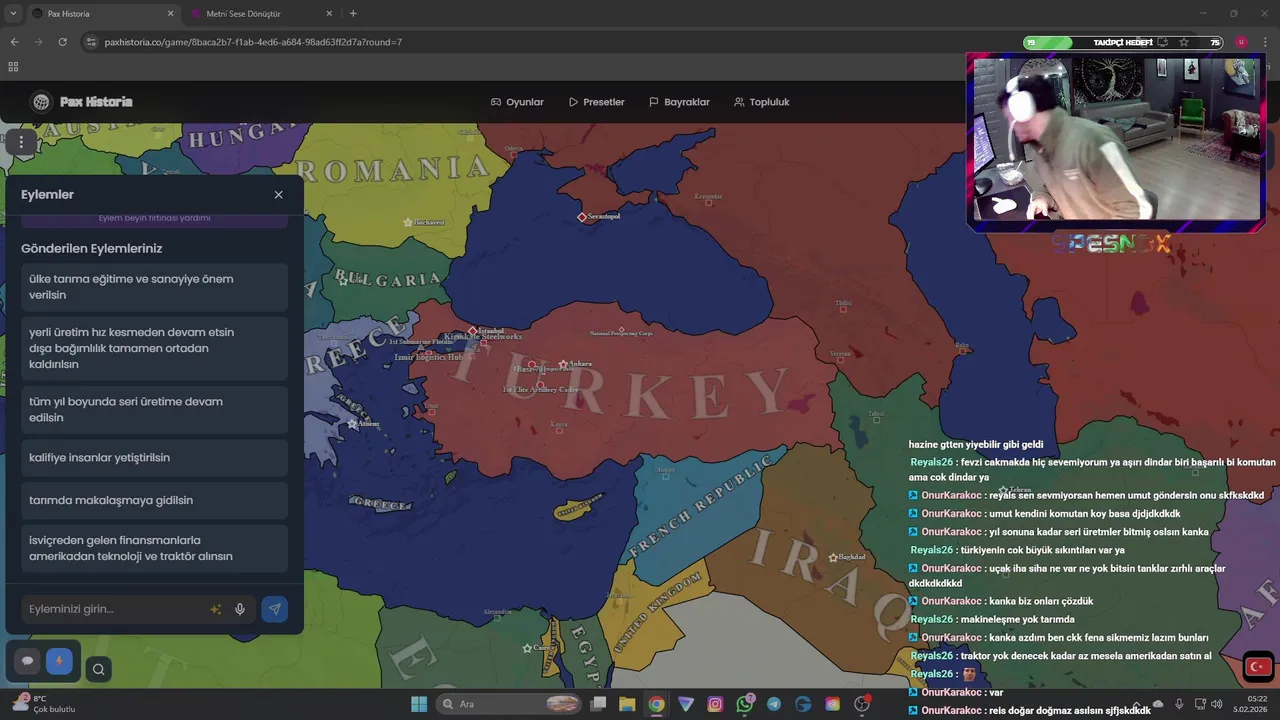The image size is (1280, 720).
Task: Click the browser address bar URL
Action: pyautogui.click(x=253, y=42)
